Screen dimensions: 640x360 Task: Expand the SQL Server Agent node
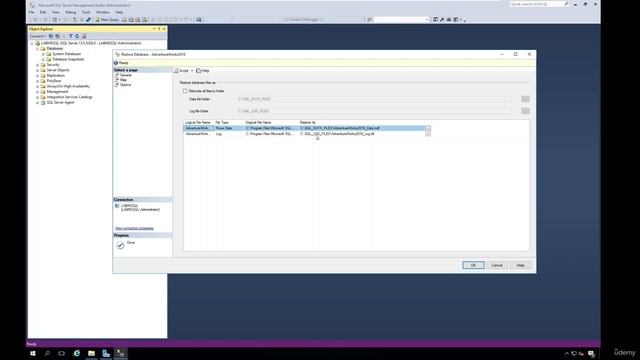[37, 102]
